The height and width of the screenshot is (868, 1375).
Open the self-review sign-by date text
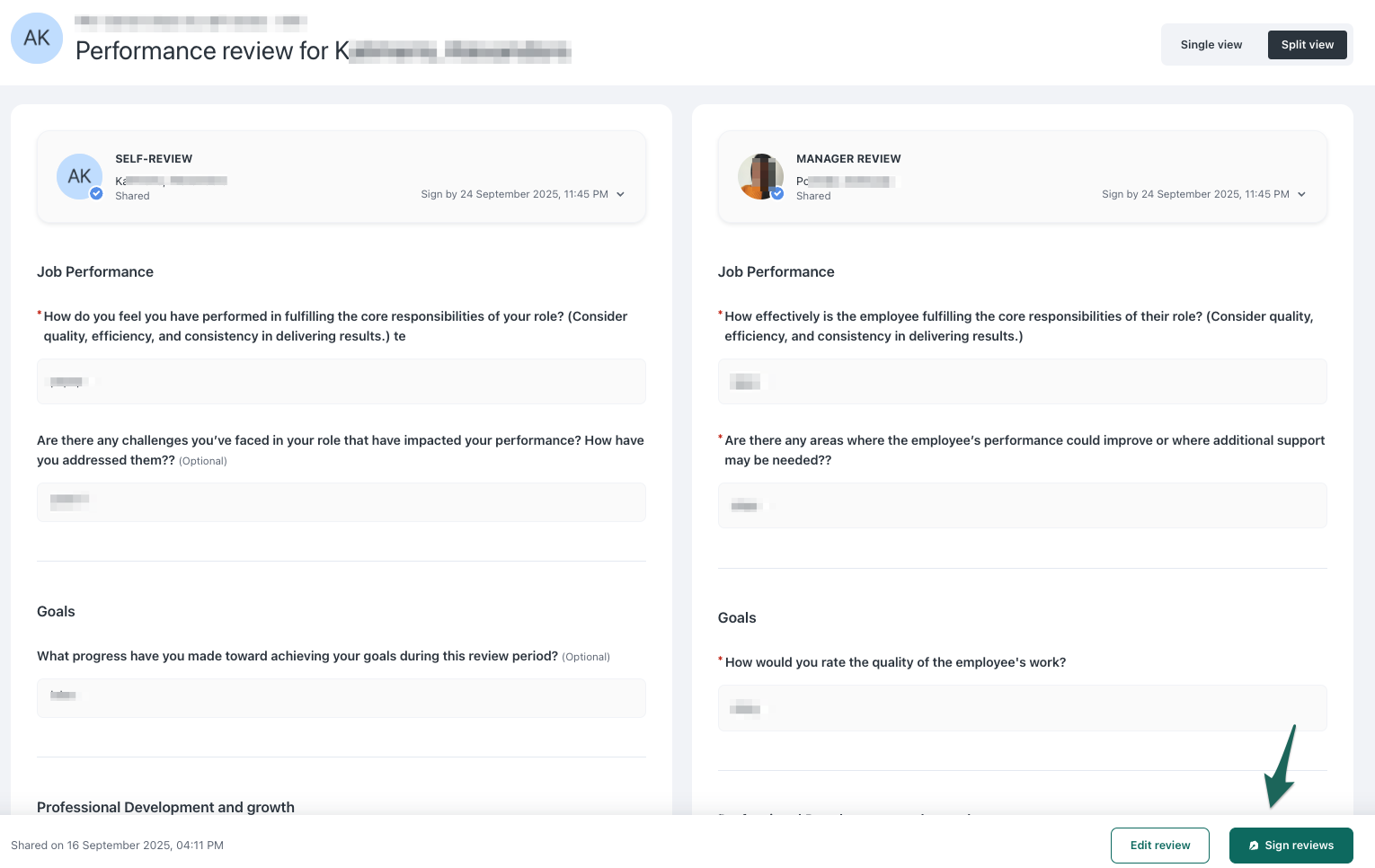(x=514, y=194)
